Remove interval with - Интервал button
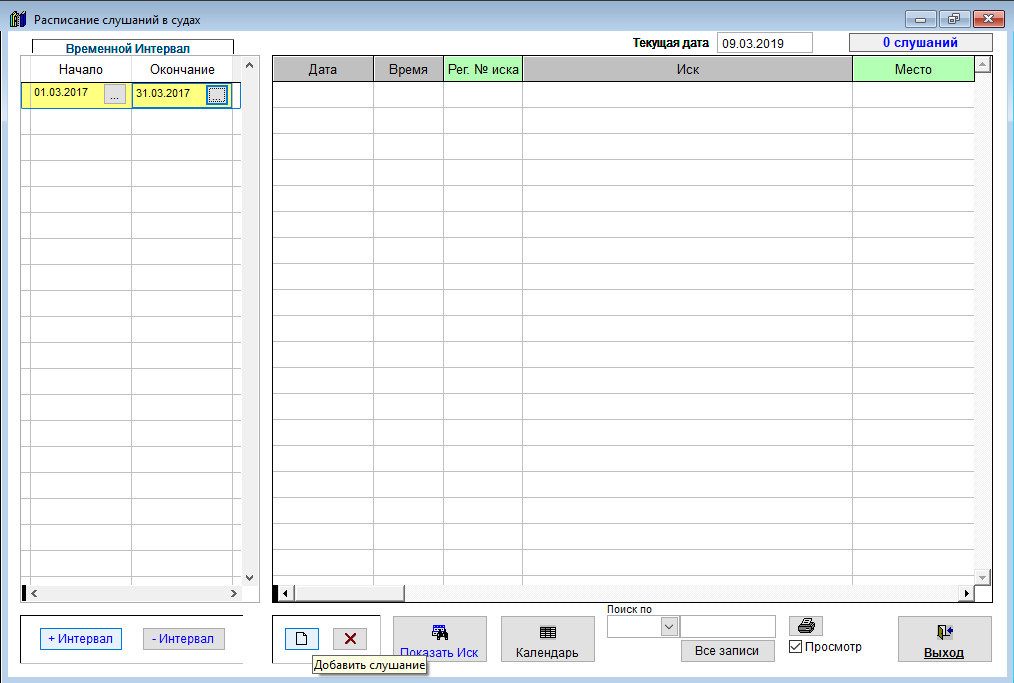1014x683 pixels. pos(184,639)
